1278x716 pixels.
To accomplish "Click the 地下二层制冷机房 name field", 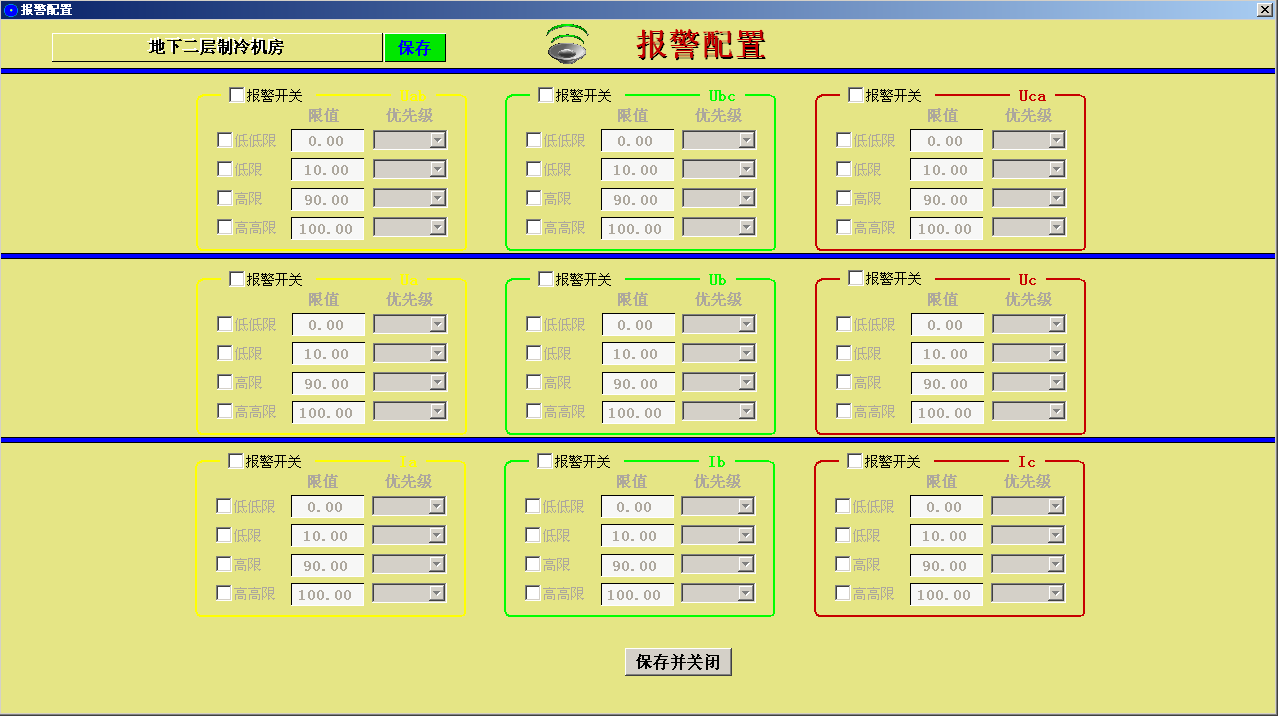I will pyautogui.click(x=217, y=48).
